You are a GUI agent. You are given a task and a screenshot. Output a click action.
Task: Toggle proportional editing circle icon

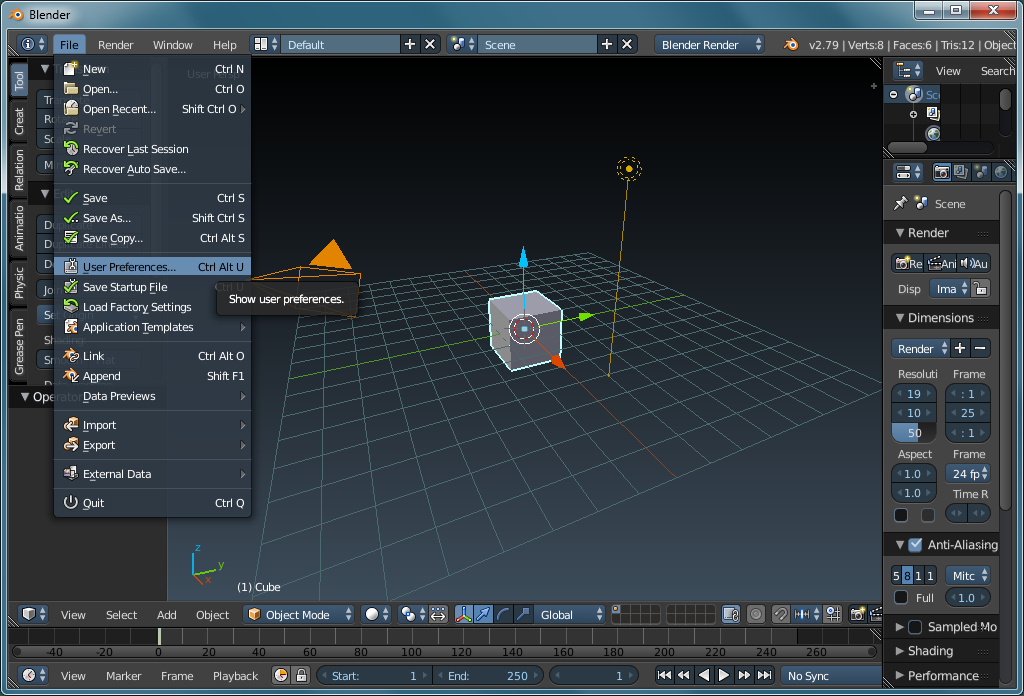tap(756, 614)
